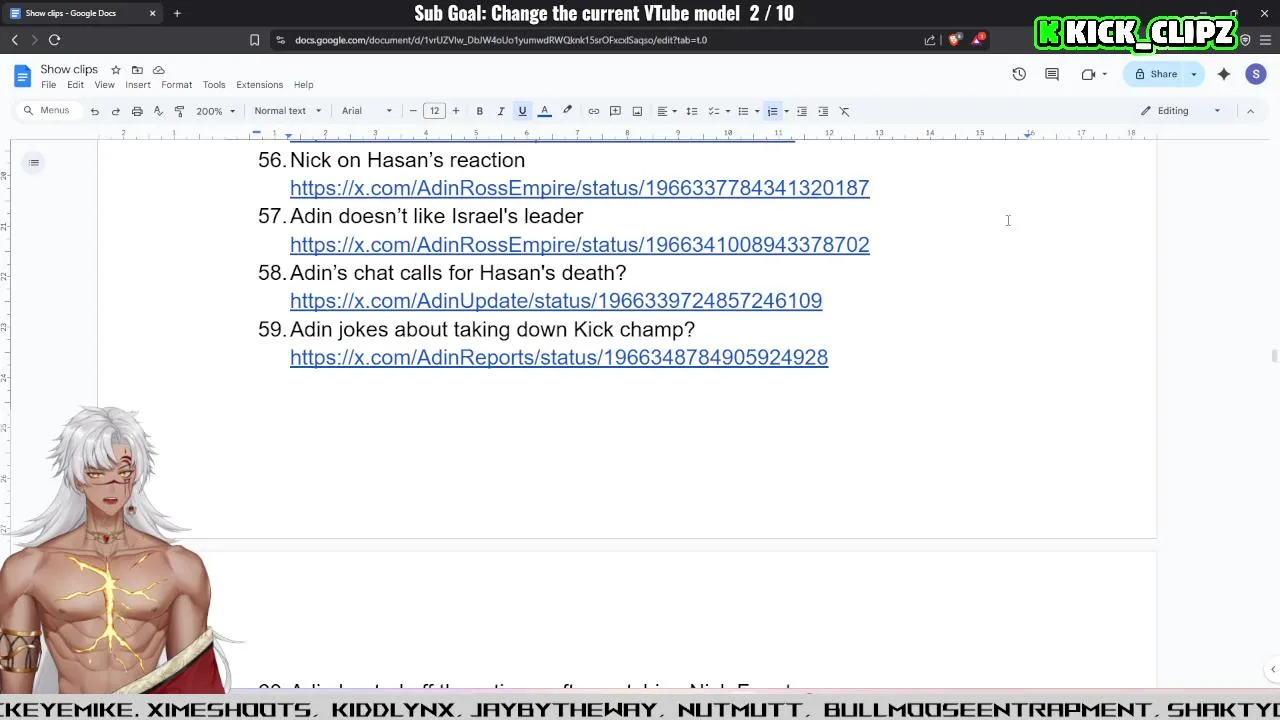1280x720 pixels.
Task: Increase the font size
Action: pyautogui.click(x=456, y=111)
